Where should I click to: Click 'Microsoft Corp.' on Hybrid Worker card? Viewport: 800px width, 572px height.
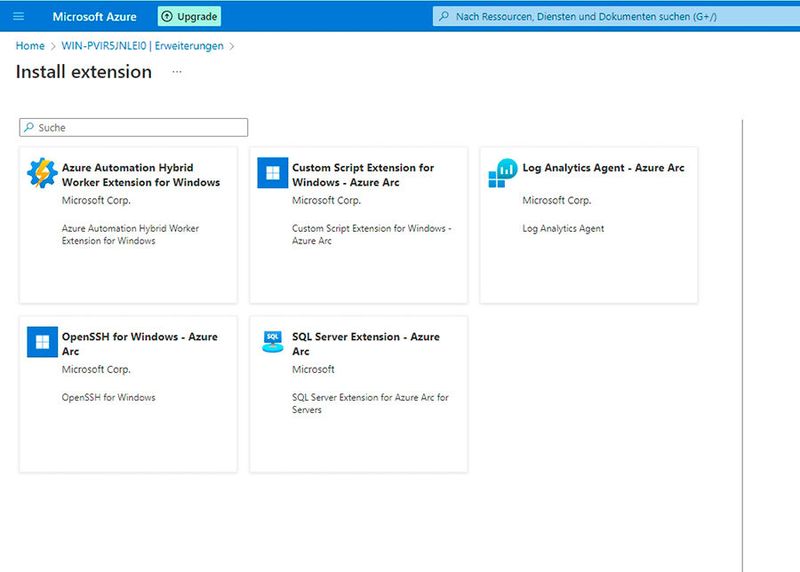(96, 200)
